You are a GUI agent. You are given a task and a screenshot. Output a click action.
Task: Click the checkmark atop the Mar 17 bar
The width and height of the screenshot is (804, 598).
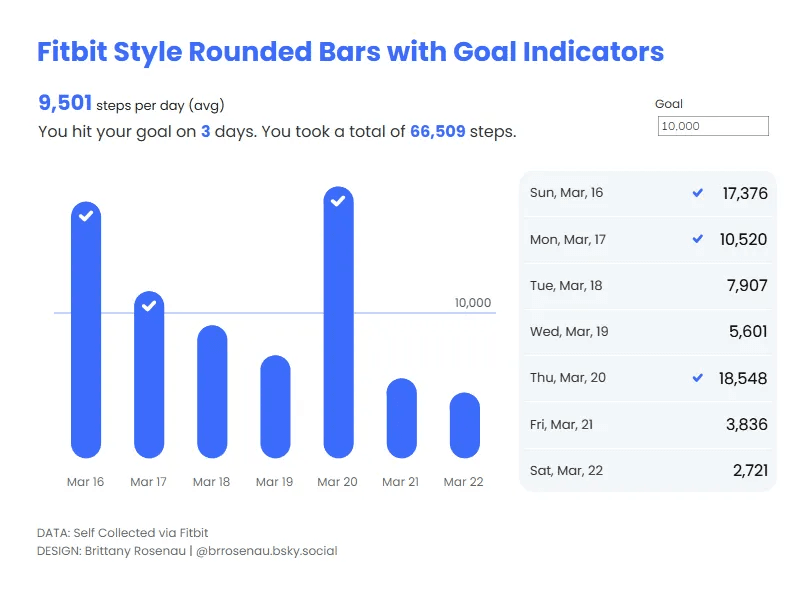click(x=149, y=305)
